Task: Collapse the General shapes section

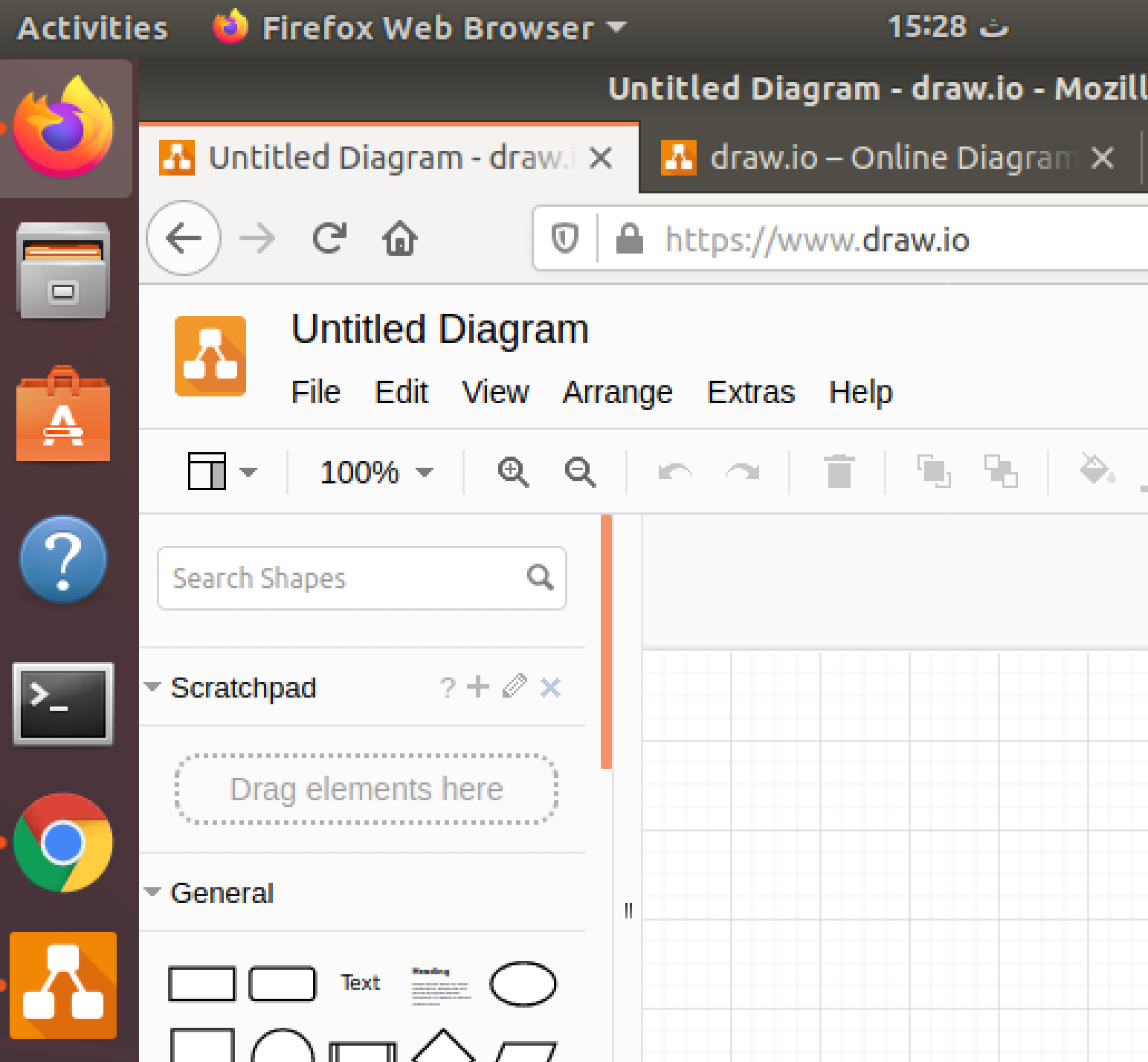Action: tap(152, 892)
